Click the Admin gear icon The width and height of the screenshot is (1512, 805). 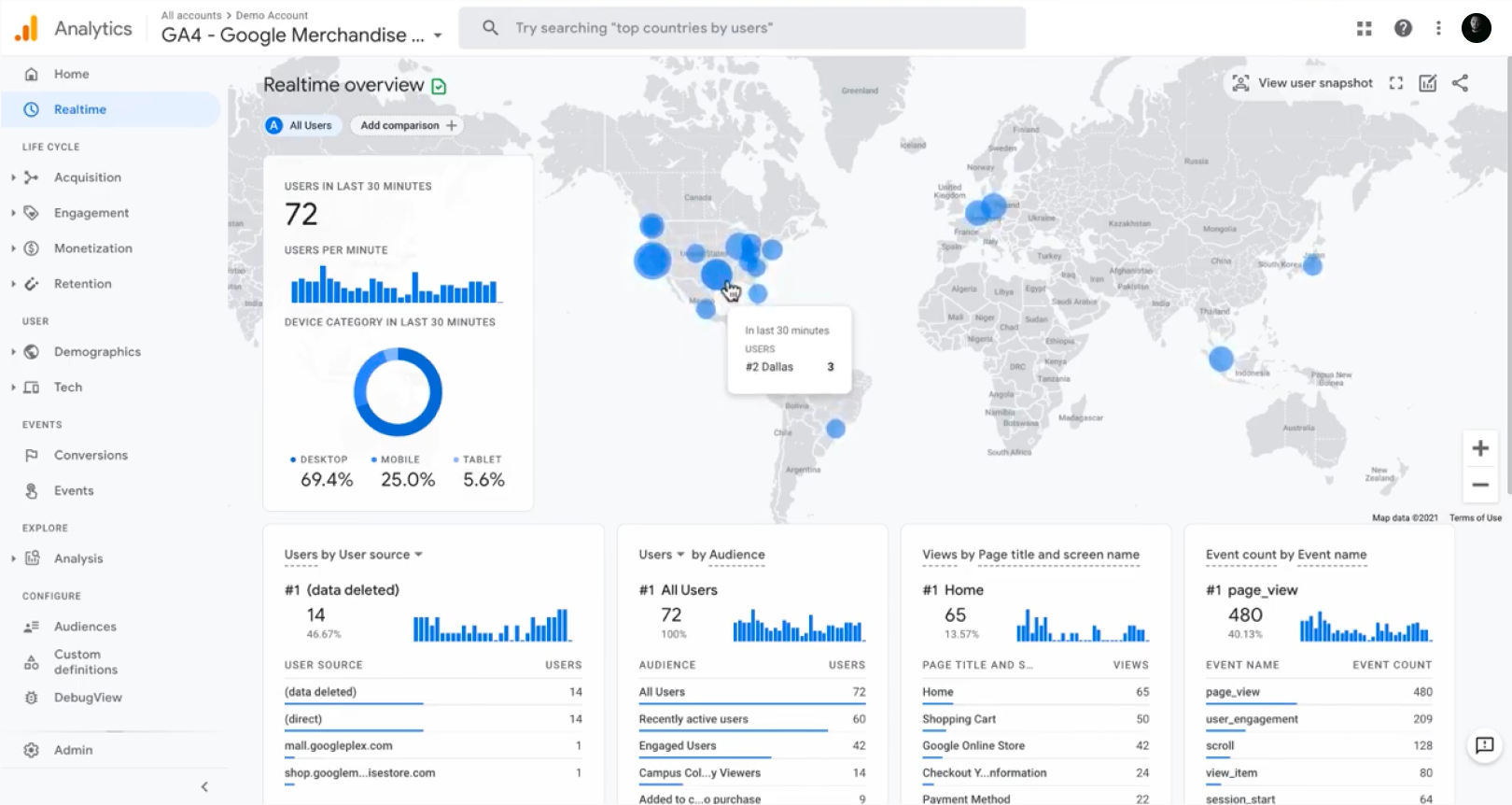point(31,750)
